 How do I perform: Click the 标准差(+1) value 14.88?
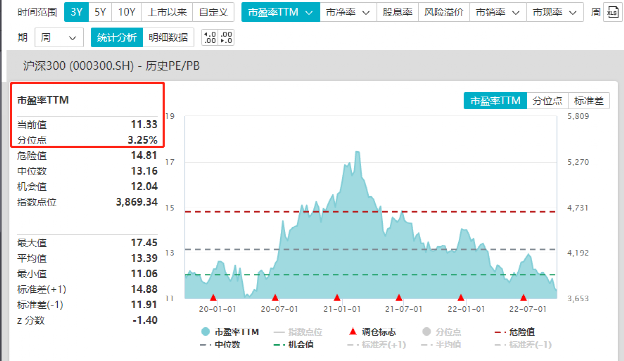pos(144,289)
